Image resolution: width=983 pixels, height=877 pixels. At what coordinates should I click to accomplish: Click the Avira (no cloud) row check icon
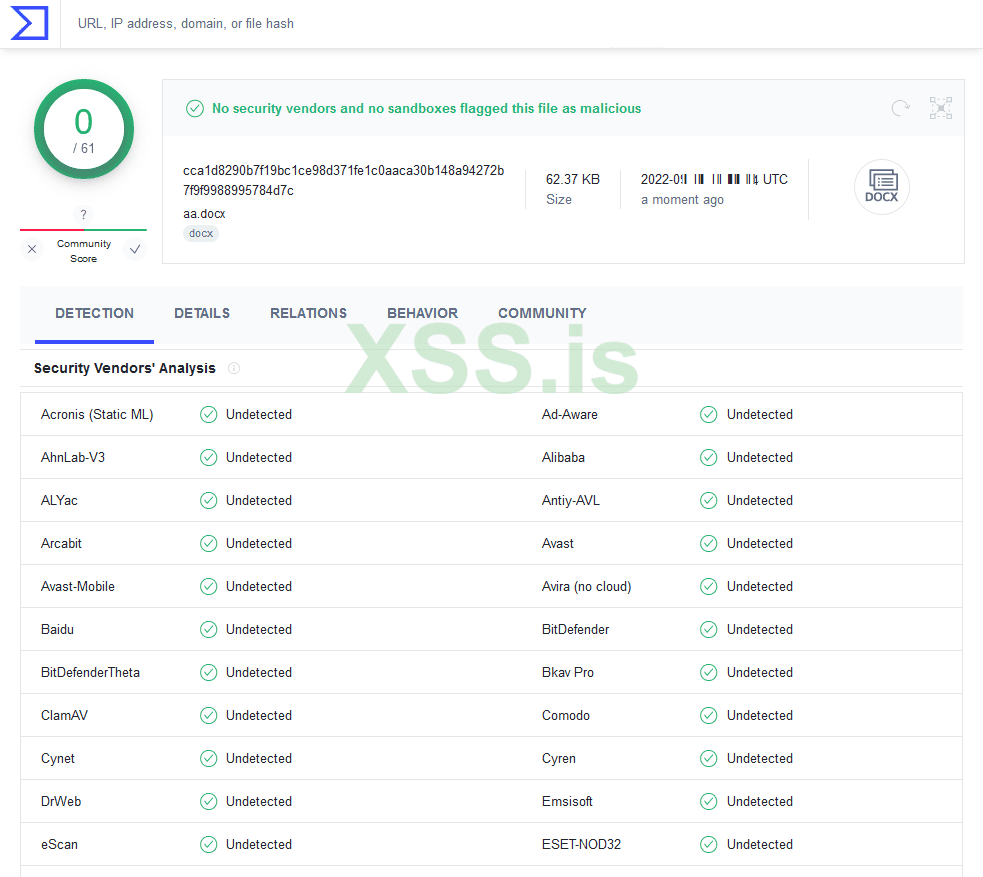pyautogui.click(x=709, y=586)
